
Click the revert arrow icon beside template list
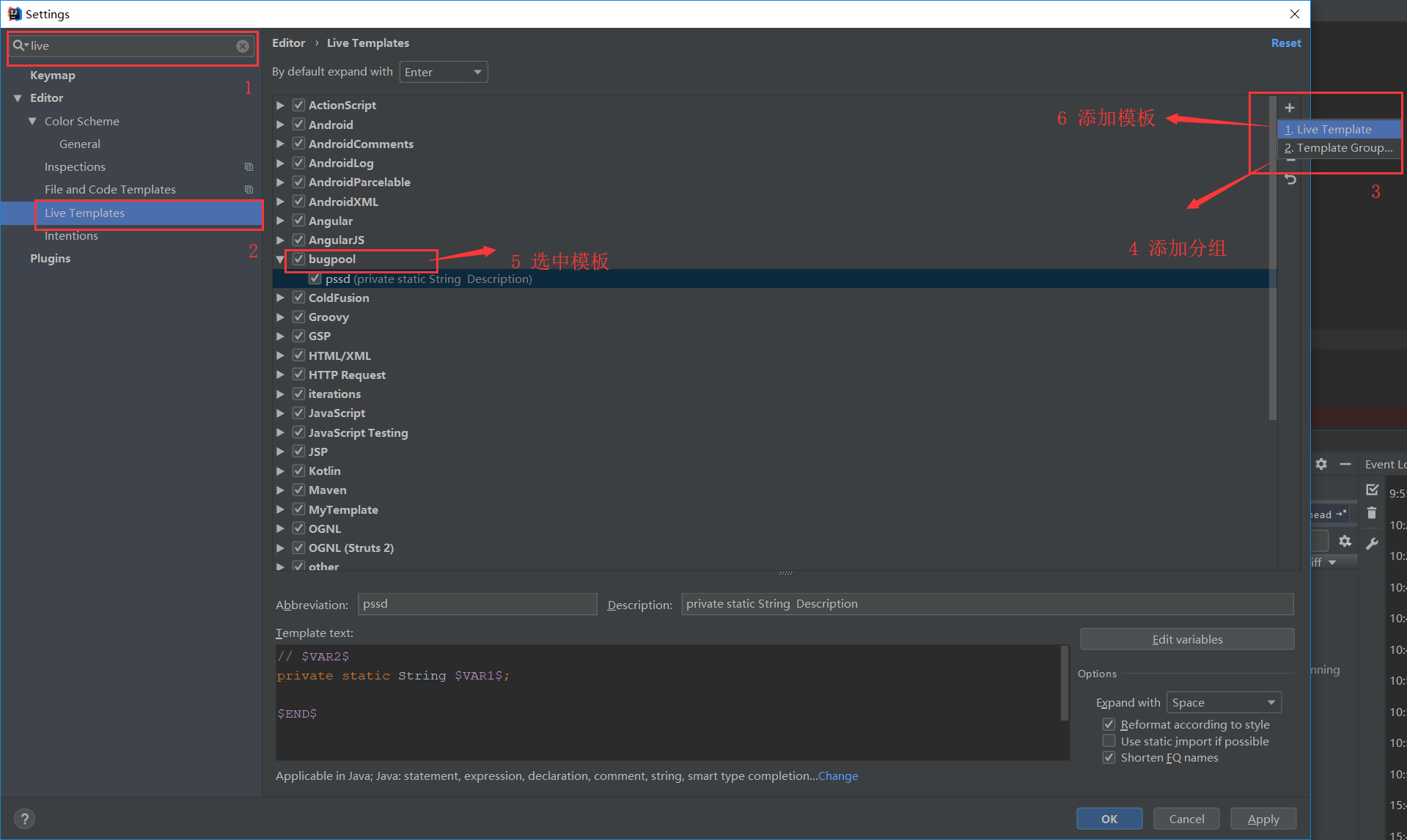point(1290,180)
